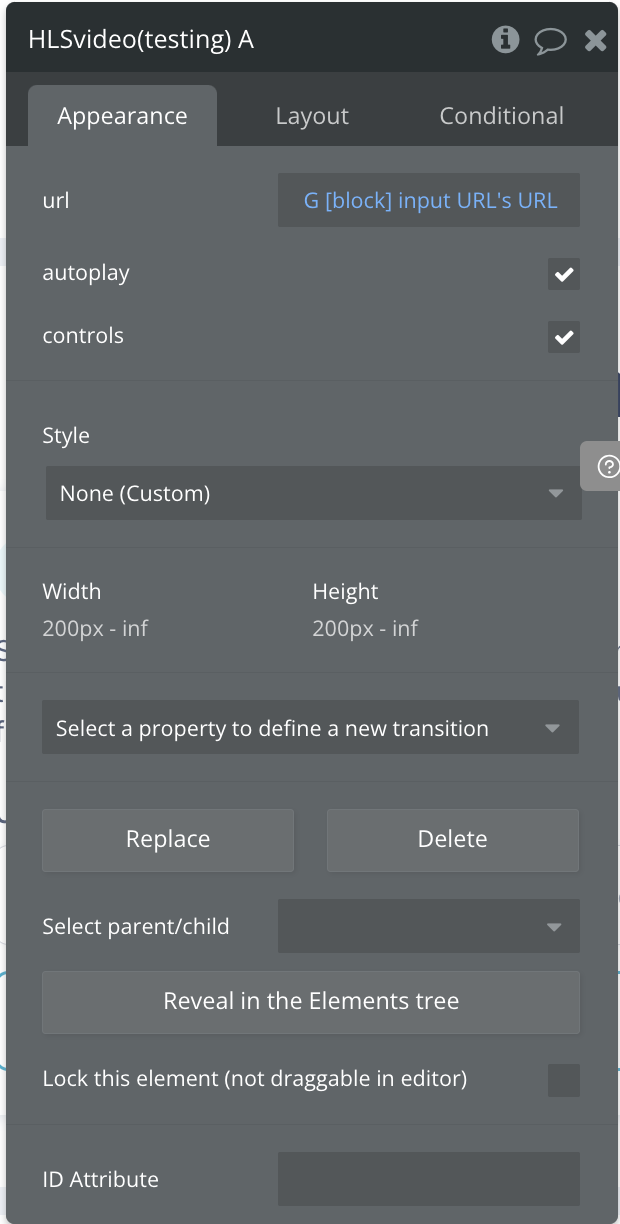Edit the url dynamic expression field
620x1224 pixels.
[429, 200]
